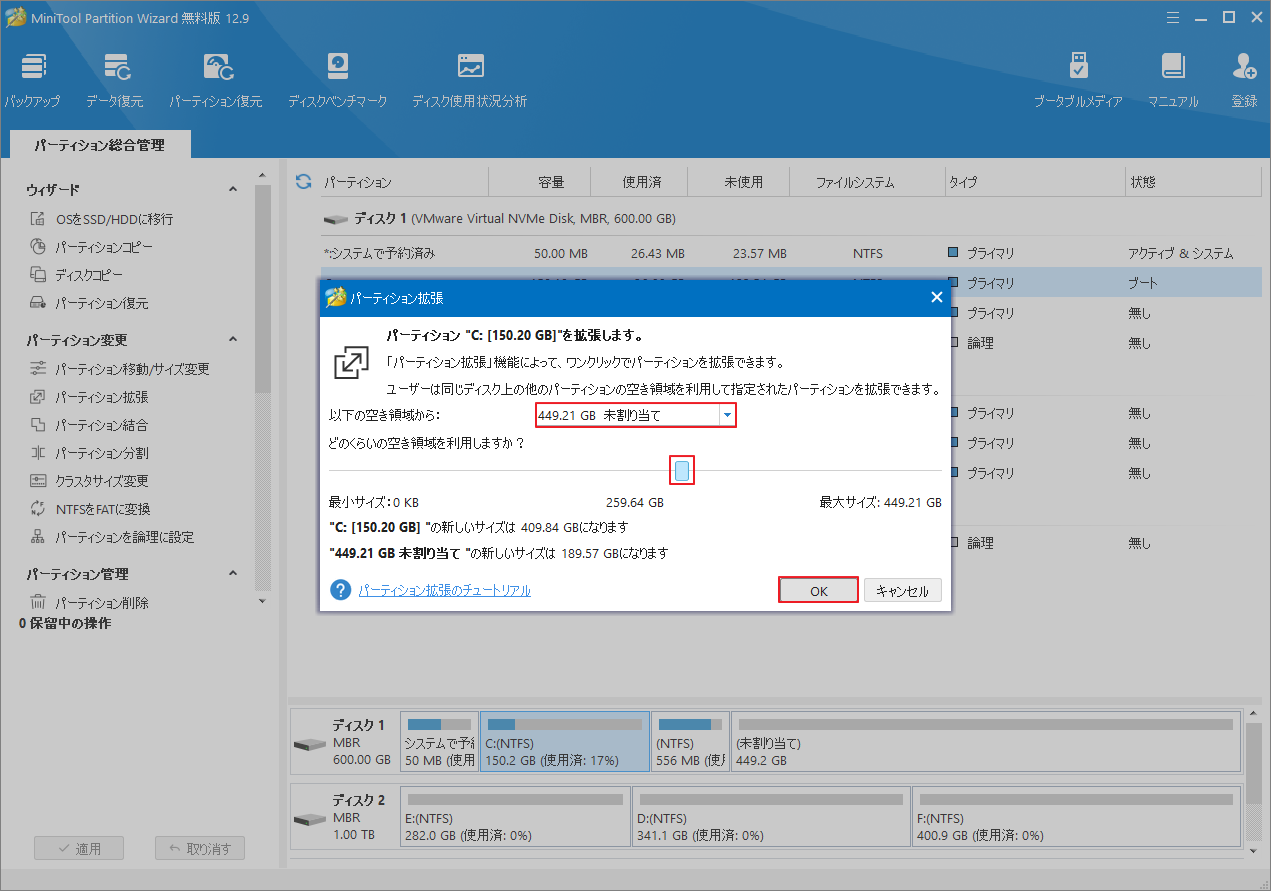1271x891 pixels.
Task: Select パーティション移動/サイズ変更 in the sidebar
Action: coord(120,369)
